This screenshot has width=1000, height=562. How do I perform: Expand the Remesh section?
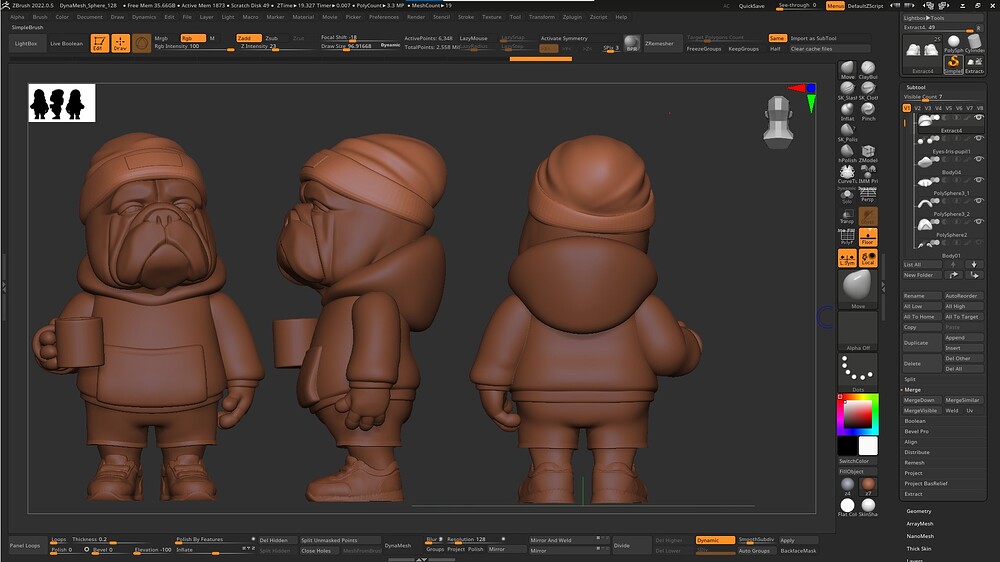(914, 462)
